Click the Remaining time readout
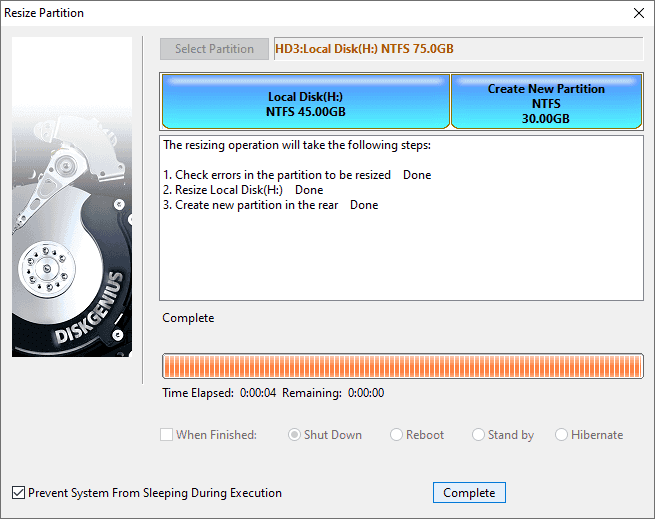655x519 pixels. 332,393
